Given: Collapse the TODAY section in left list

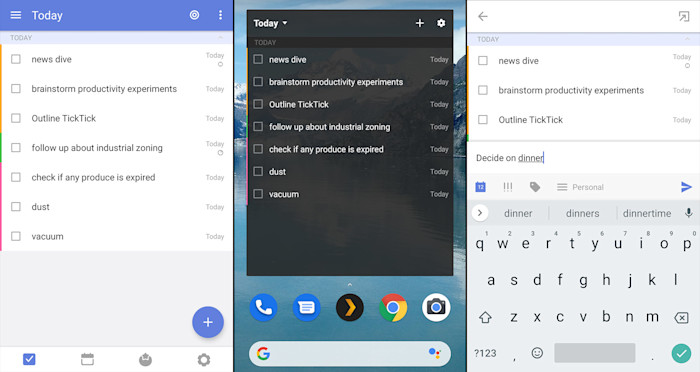Looking at the screenshot, I should (220, 38).
